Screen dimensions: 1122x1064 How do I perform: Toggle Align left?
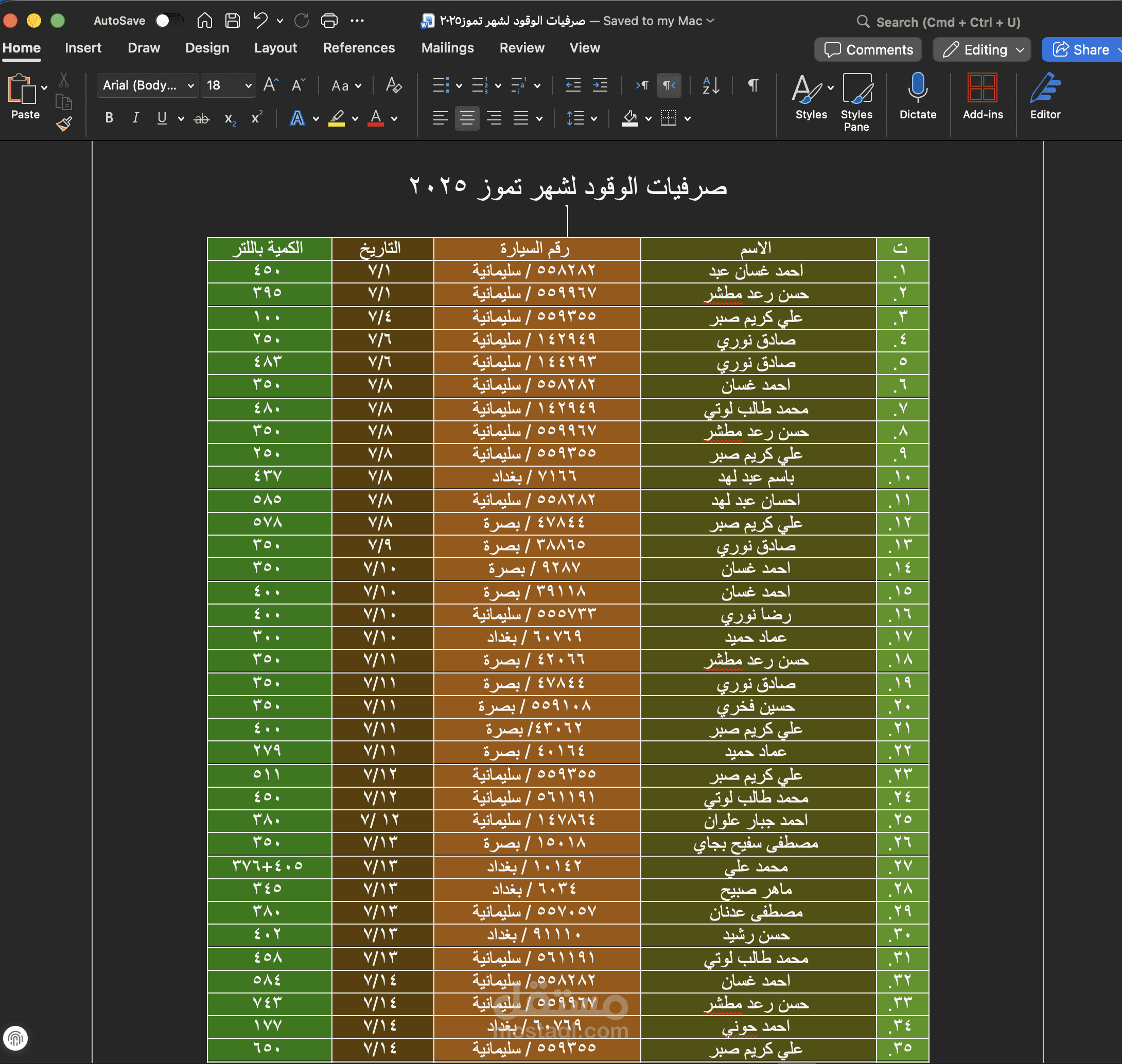point(440,118)
